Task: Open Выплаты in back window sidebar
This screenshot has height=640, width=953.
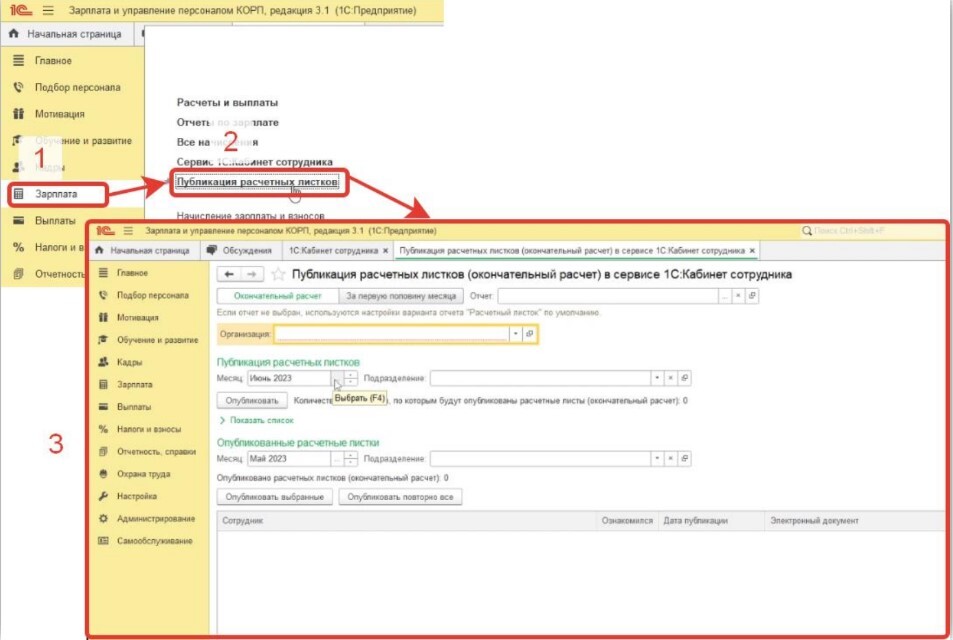Action: [x=55, y=221]
